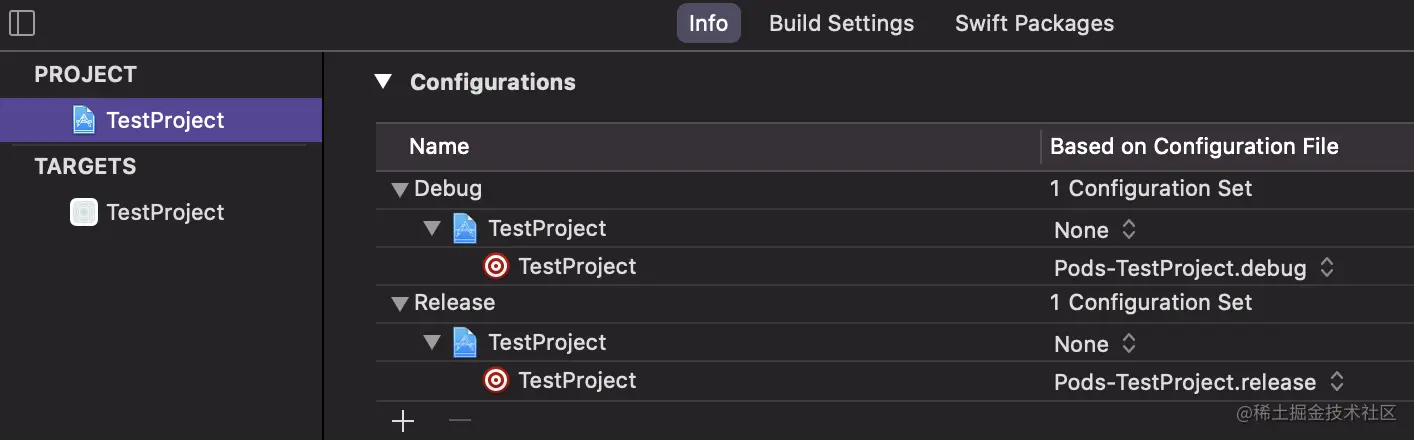Click the project file icon under Debug
This screenshot has width=1414, height=440.
(x=465, y=229)
